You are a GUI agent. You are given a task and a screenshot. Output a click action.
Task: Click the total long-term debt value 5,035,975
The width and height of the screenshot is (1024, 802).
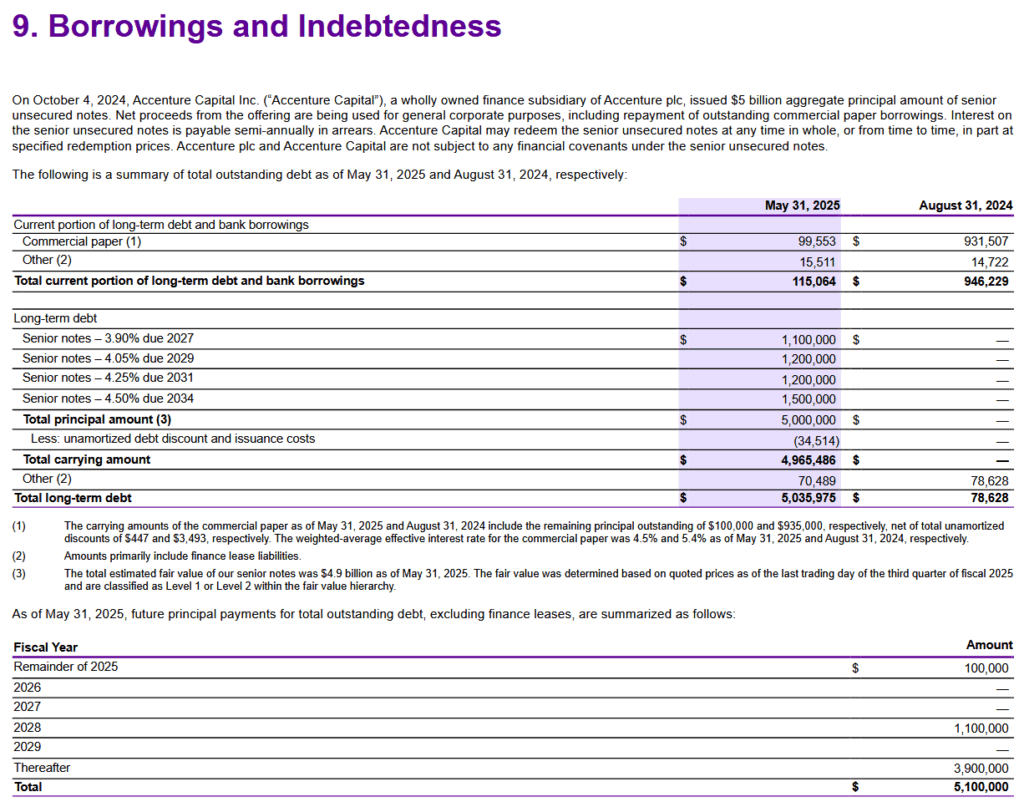pyautogui.click(x=808, y=498)
